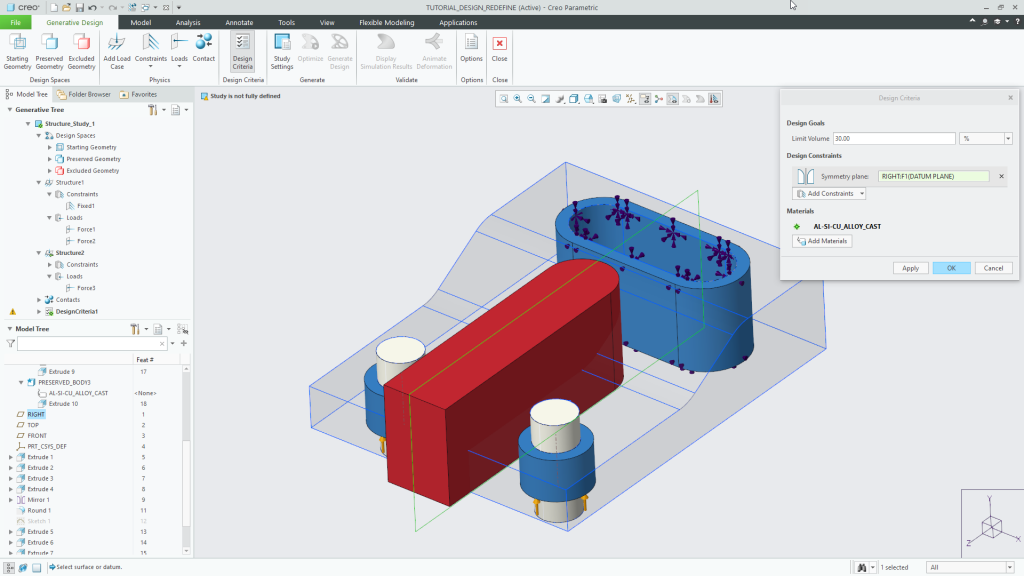
Task: Click the New file icon
Action: click(54, 7)
